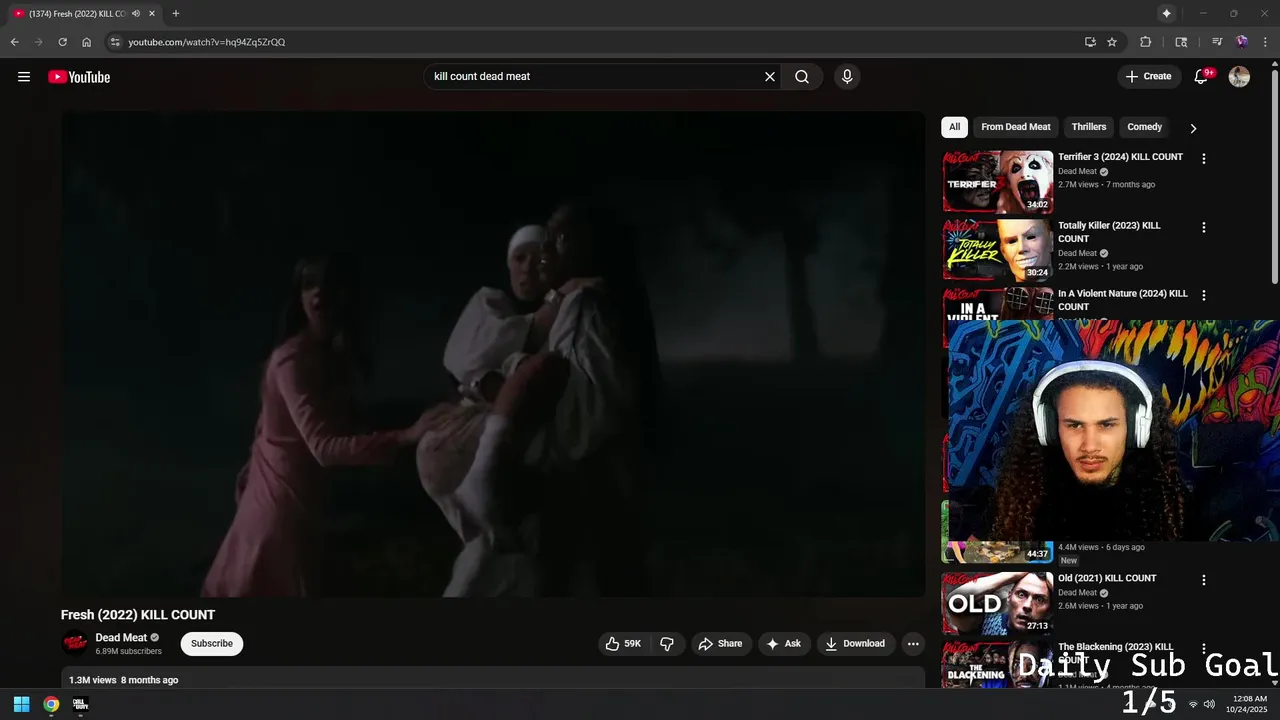The height and width of the screenshot is (720, 1280).
Task: Open the Call of Duty taskbar app
Action: [x=80, y=704]
